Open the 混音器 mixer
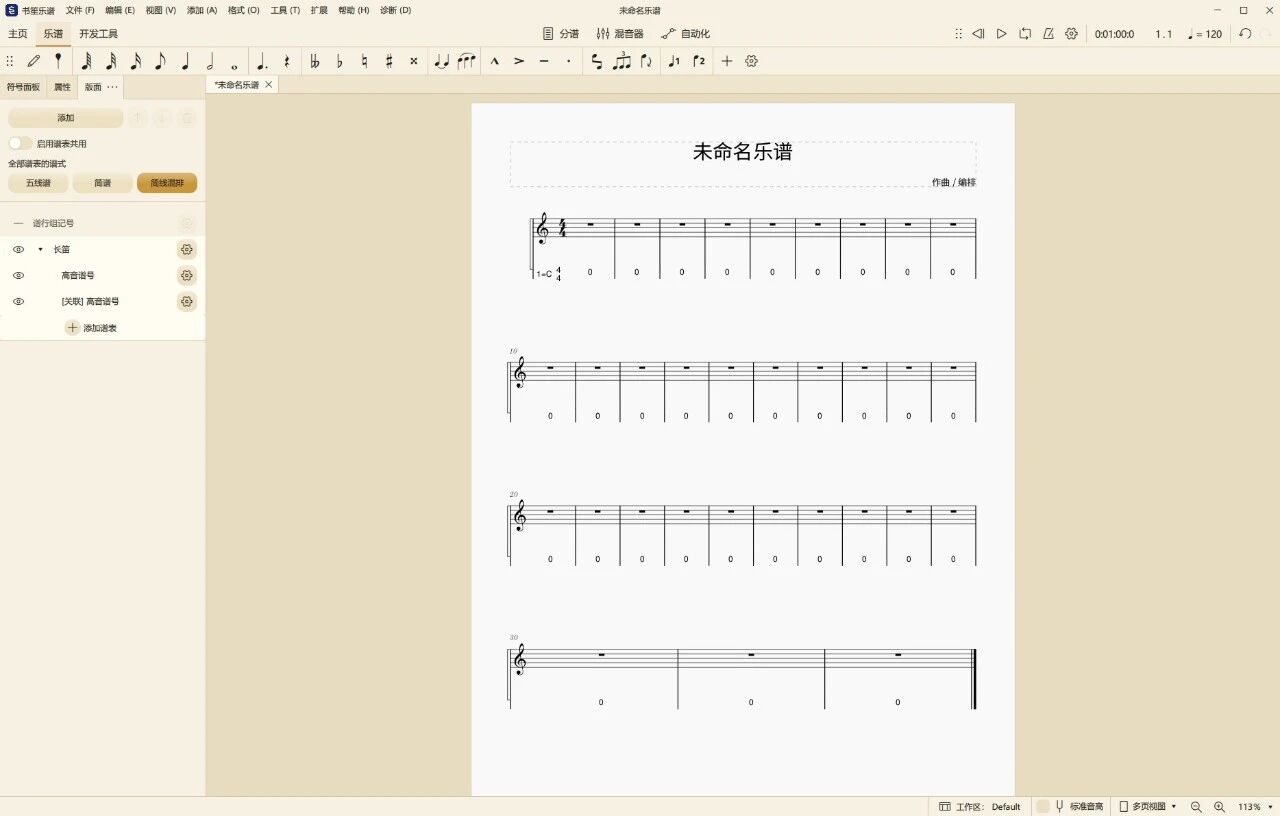The width and height of the screenshot is (1280, 816). pos(620,34)
